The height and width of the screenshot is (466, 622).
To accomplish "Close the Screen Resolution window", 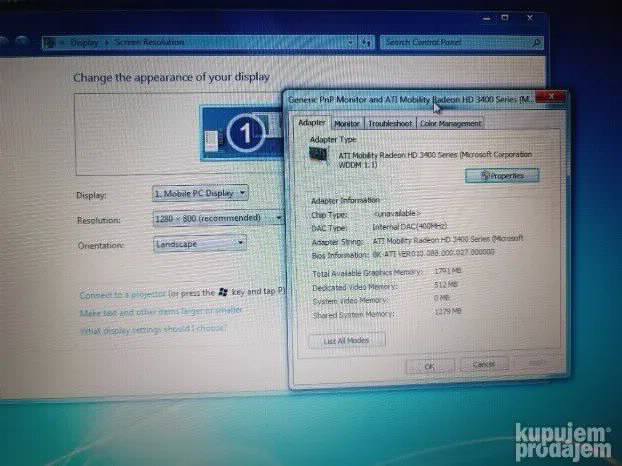I will click(x=530, y=18).
